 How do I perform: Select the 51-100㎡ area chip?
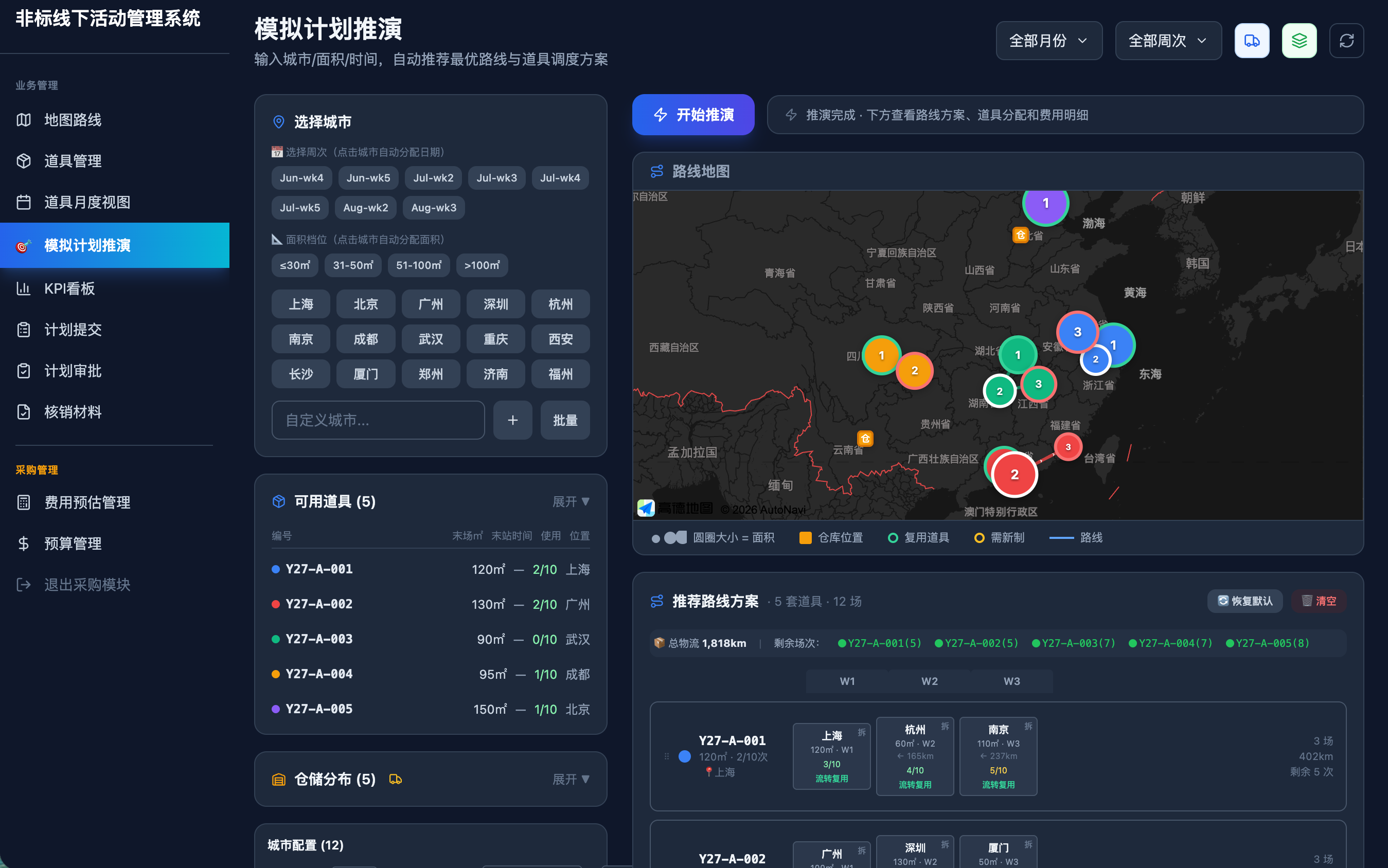[x=419, y=265]
